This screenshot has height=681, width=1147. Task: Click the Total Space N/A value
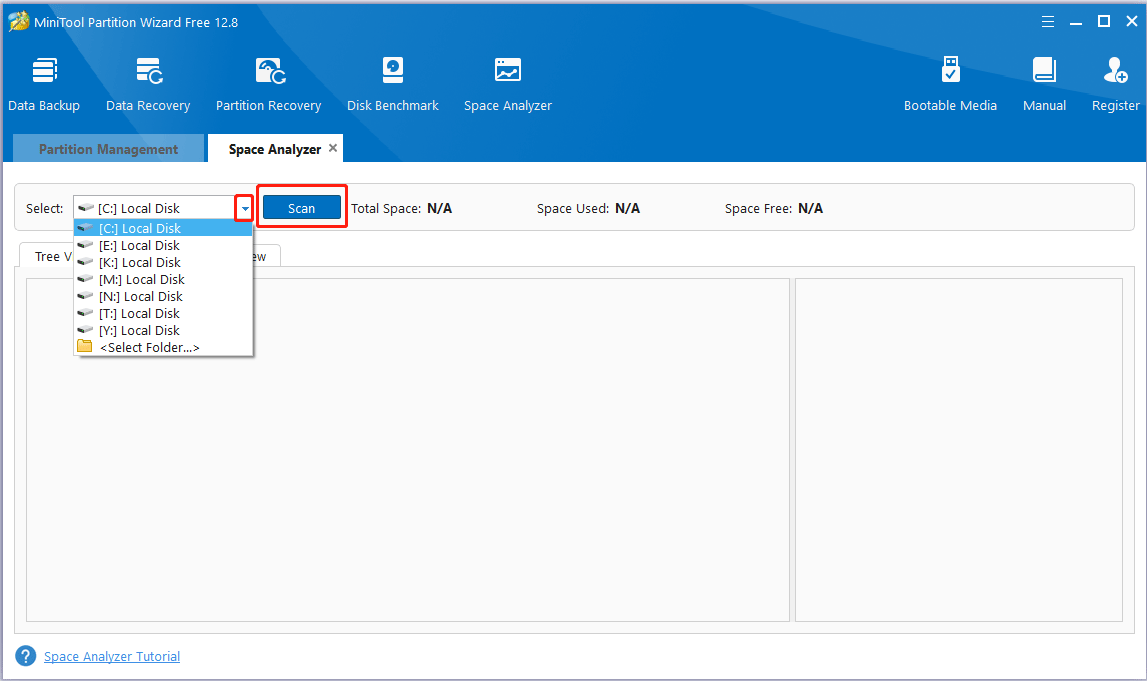[440, 208]
